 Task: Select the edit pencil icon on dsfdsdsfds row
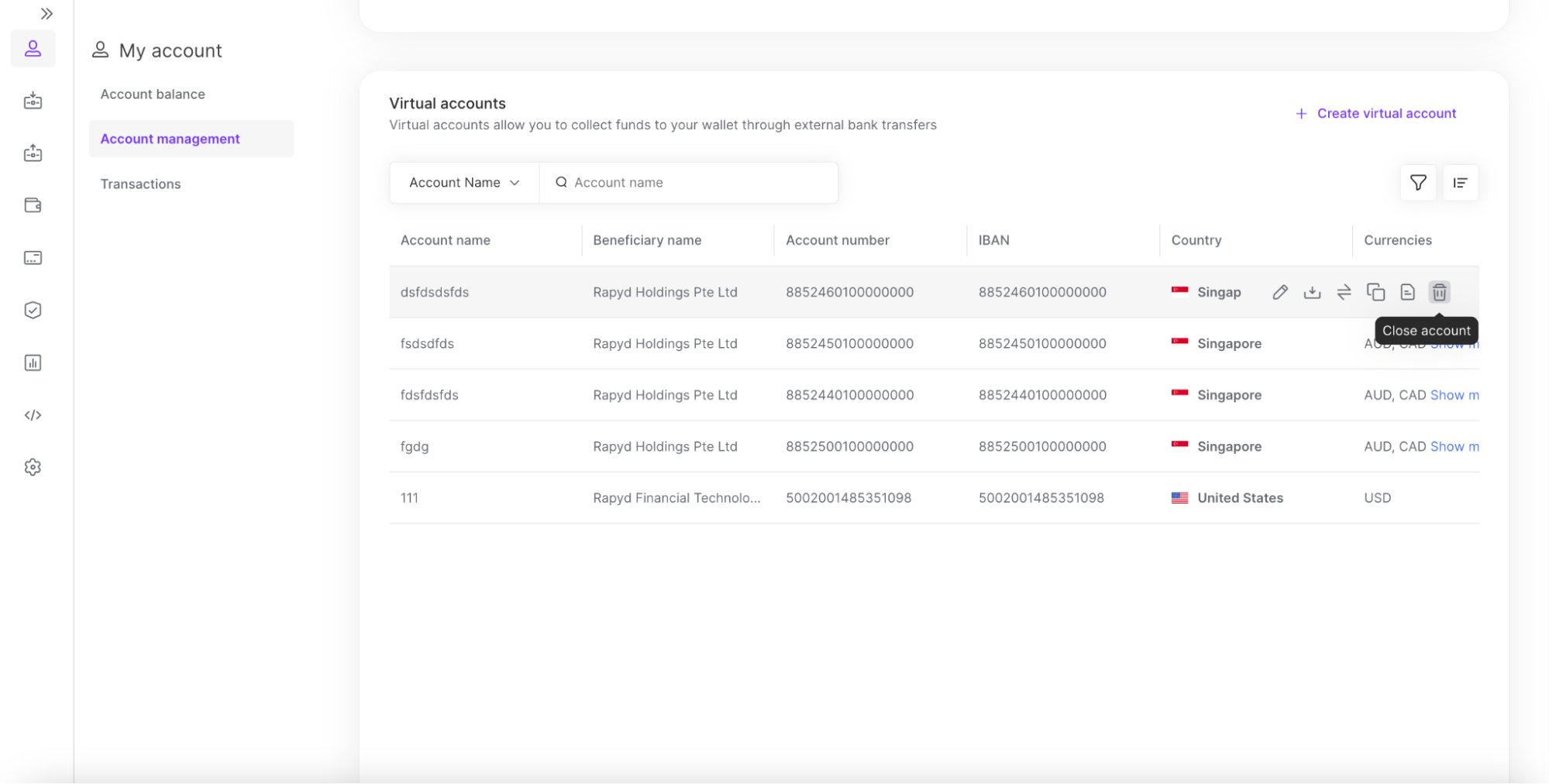(1280, 292)
